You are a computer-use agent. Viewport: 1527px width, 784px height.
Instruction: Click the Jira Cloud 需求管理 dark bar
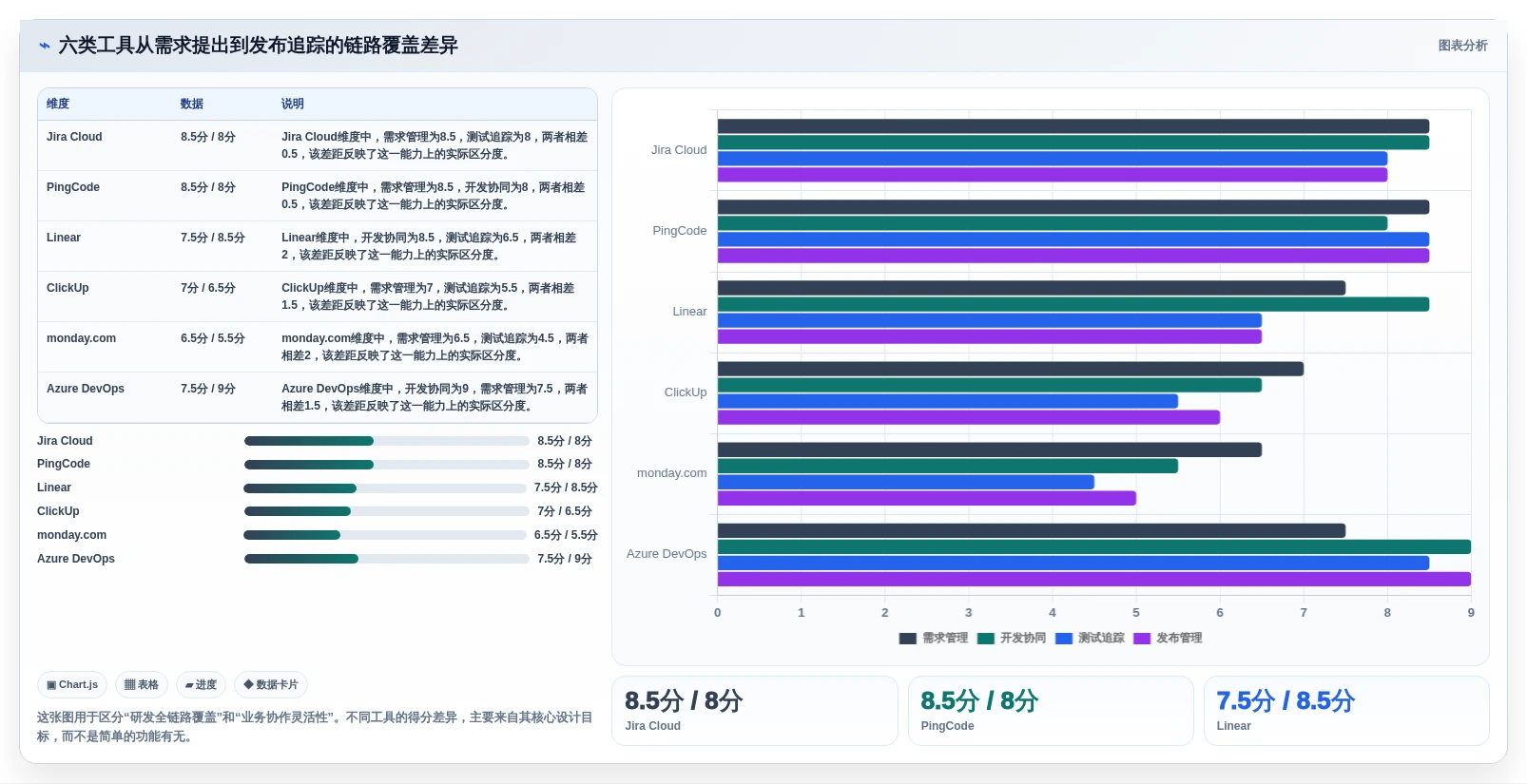point(1073,126)
